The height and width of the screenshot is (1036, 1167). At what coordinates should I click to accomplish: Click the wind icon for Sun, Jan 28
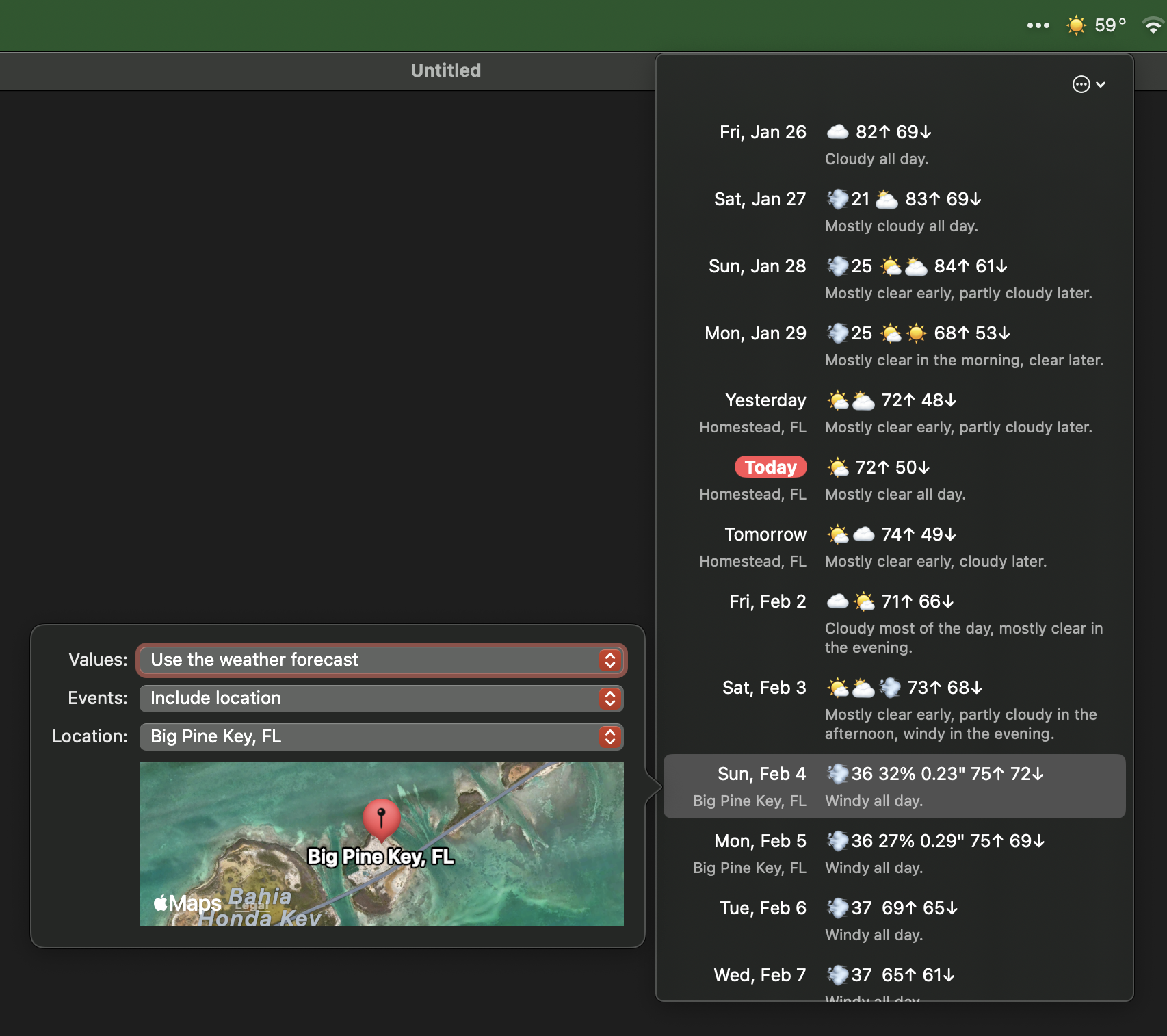click(837, 266)
